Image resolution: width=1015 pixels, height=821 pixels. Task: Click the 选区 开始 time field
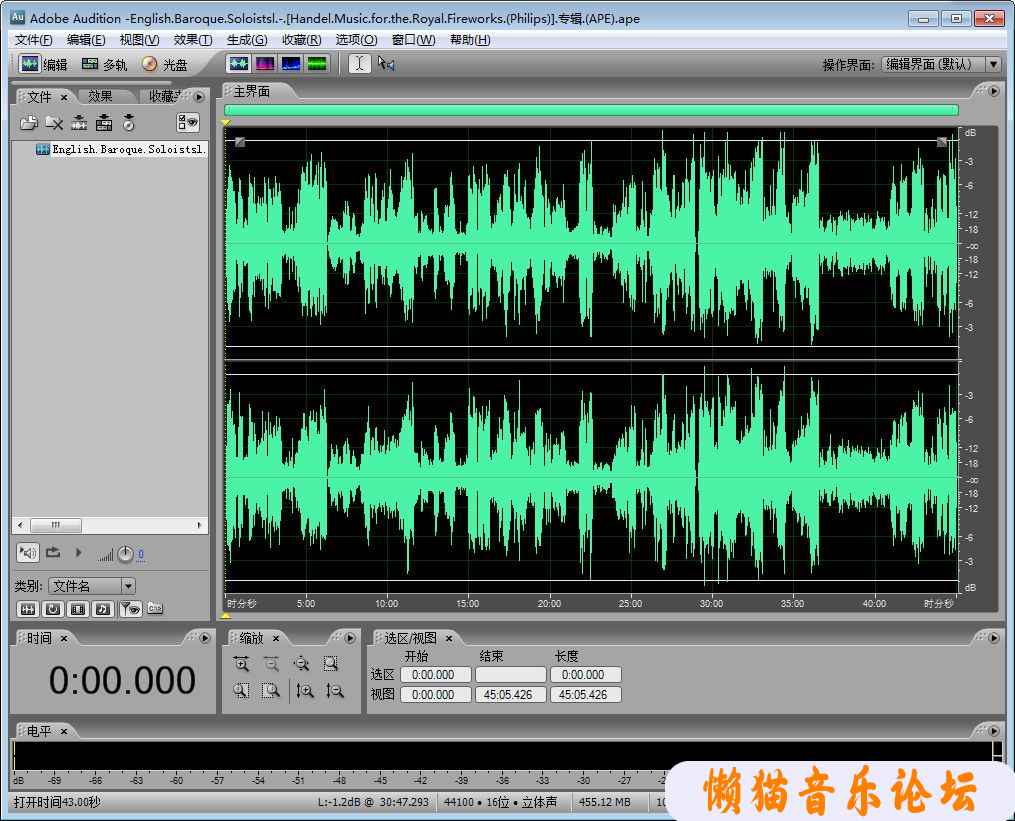point(436,675)
